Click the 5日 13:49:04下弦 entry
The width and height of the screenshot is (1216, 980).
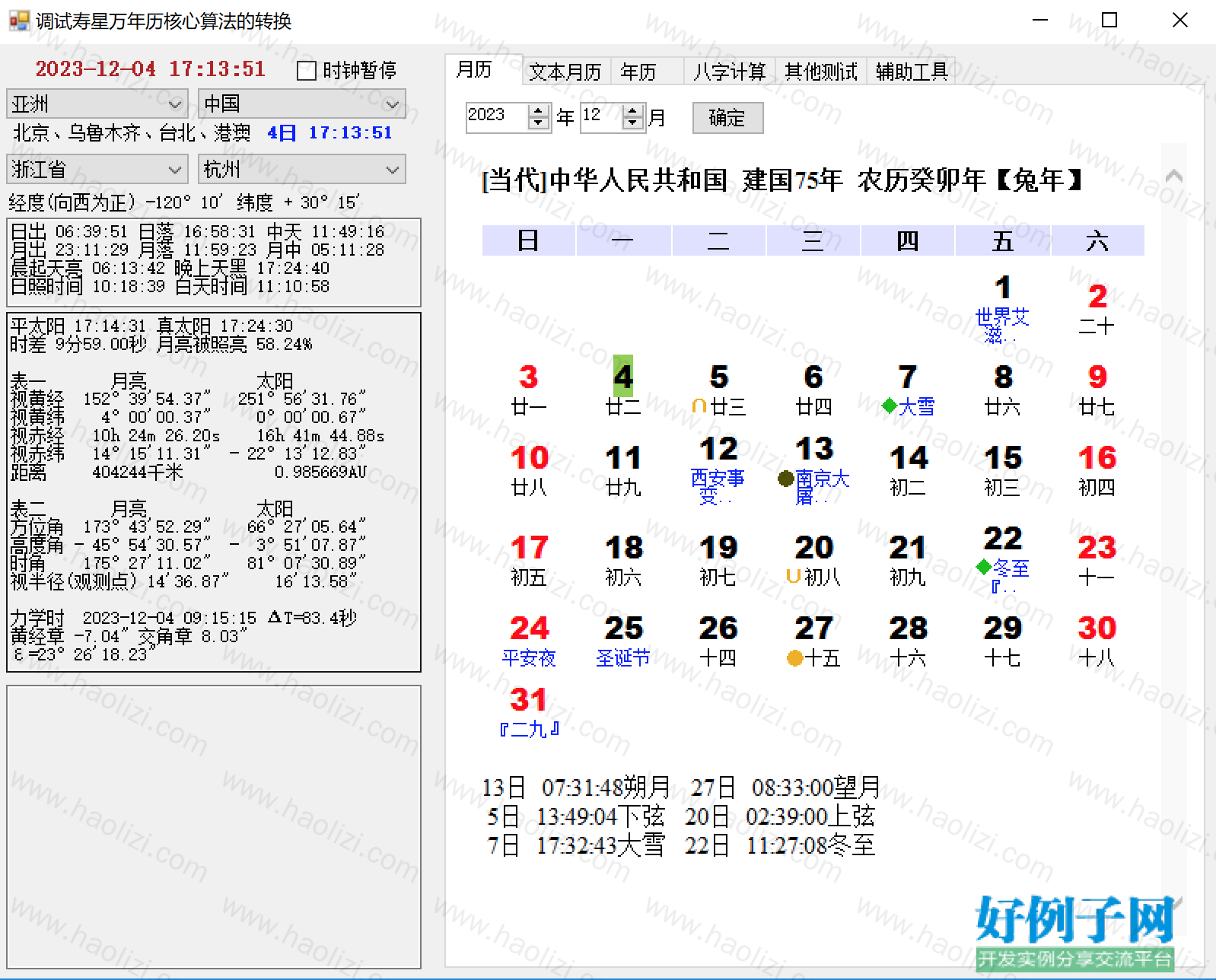(x=575, y=816)
